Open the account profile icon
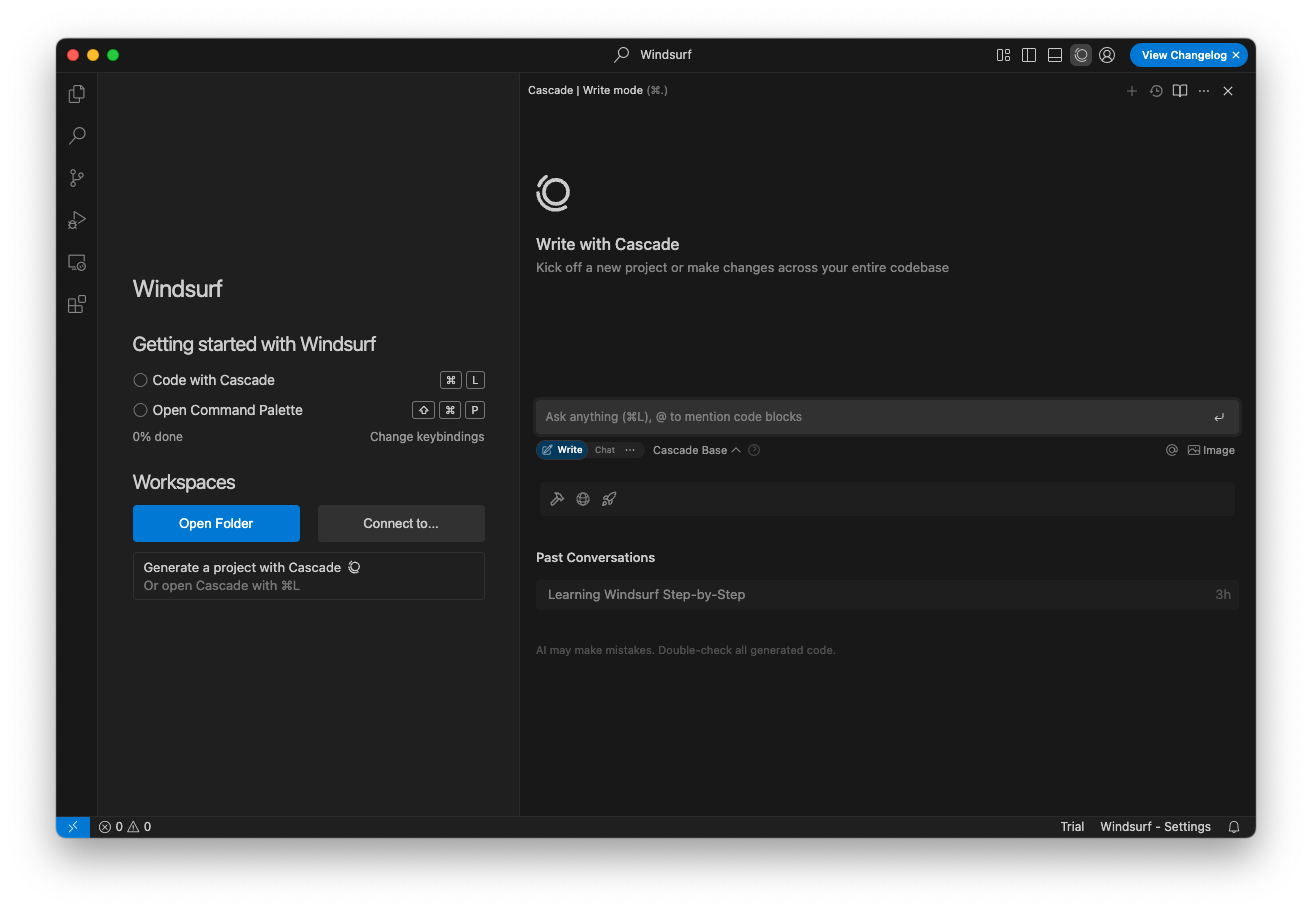The image size is (1312, 912). tap(1107, 55)
